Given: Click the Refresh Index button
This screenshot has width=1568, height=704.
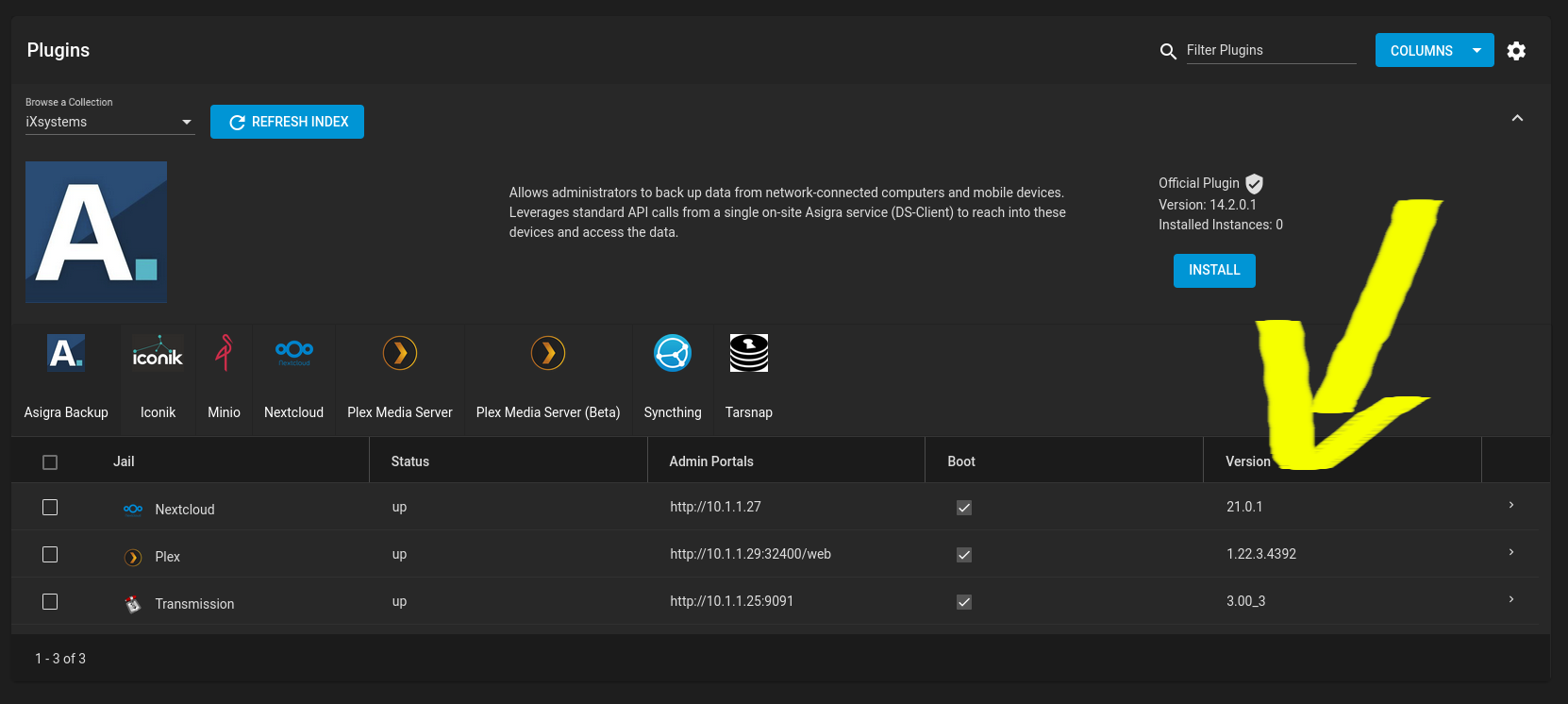Looking at the screenshot, I should point(287,122).
